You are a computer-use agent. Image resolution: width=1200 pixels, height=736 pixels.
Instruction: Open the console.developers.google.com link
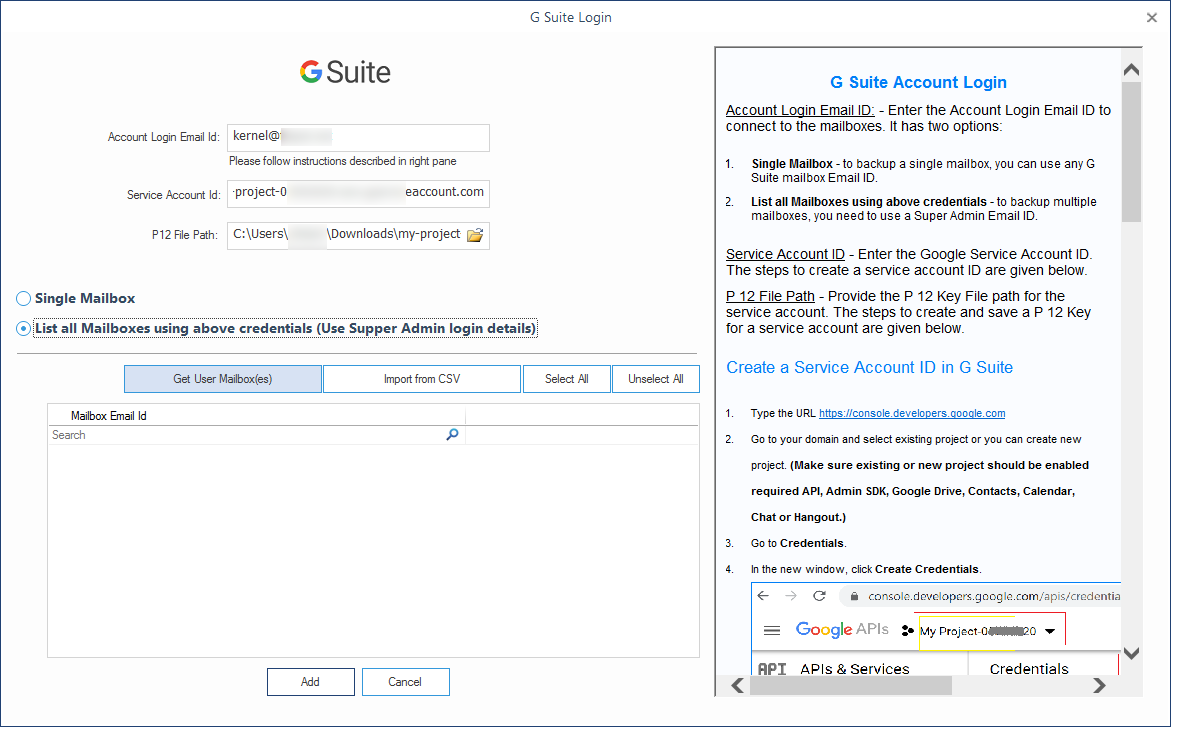[912, 413]
